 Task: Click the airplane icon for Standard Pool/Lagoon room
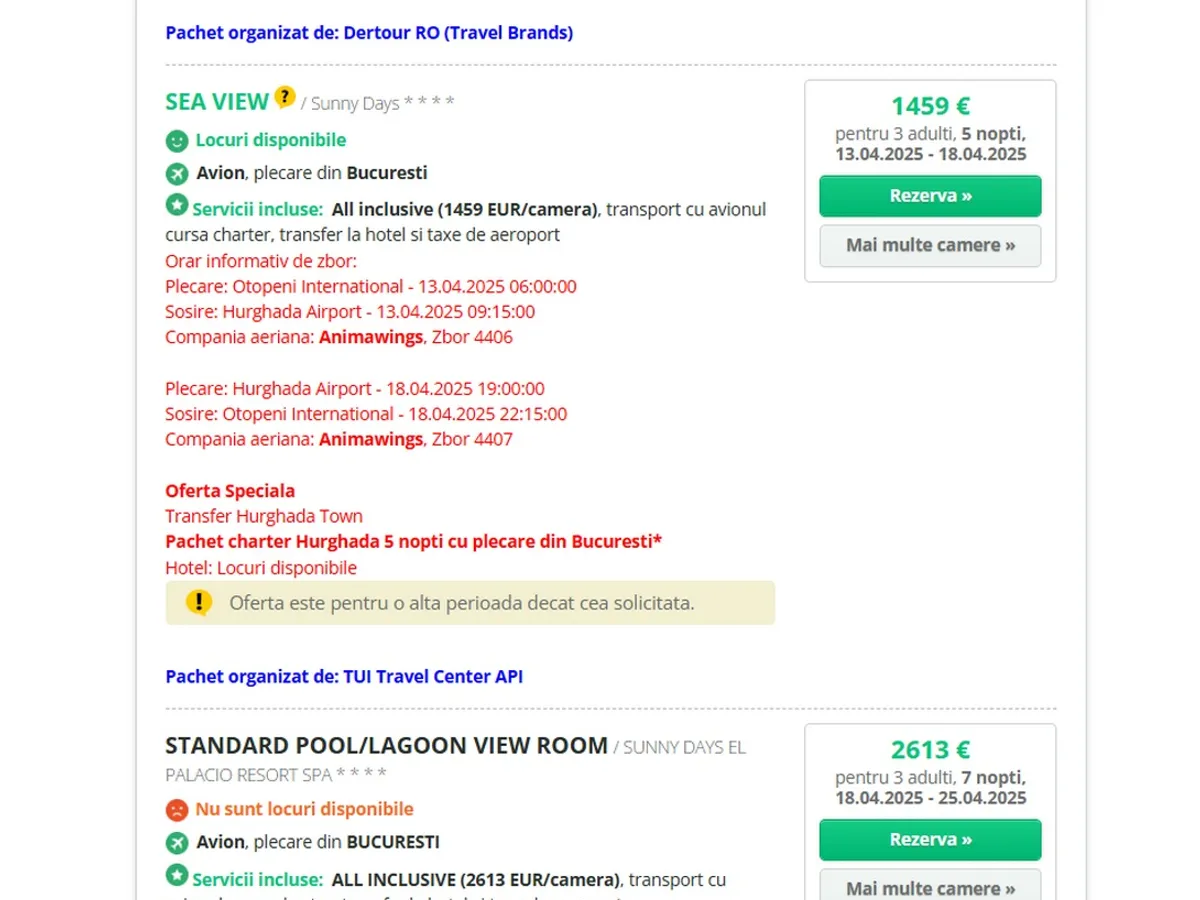pyautogui.click(x=177, y=843)
